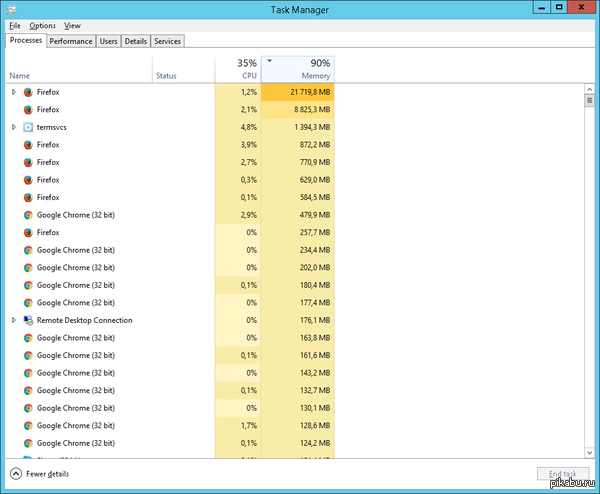Select the Processes tab
600x494 pixels.
26,40
